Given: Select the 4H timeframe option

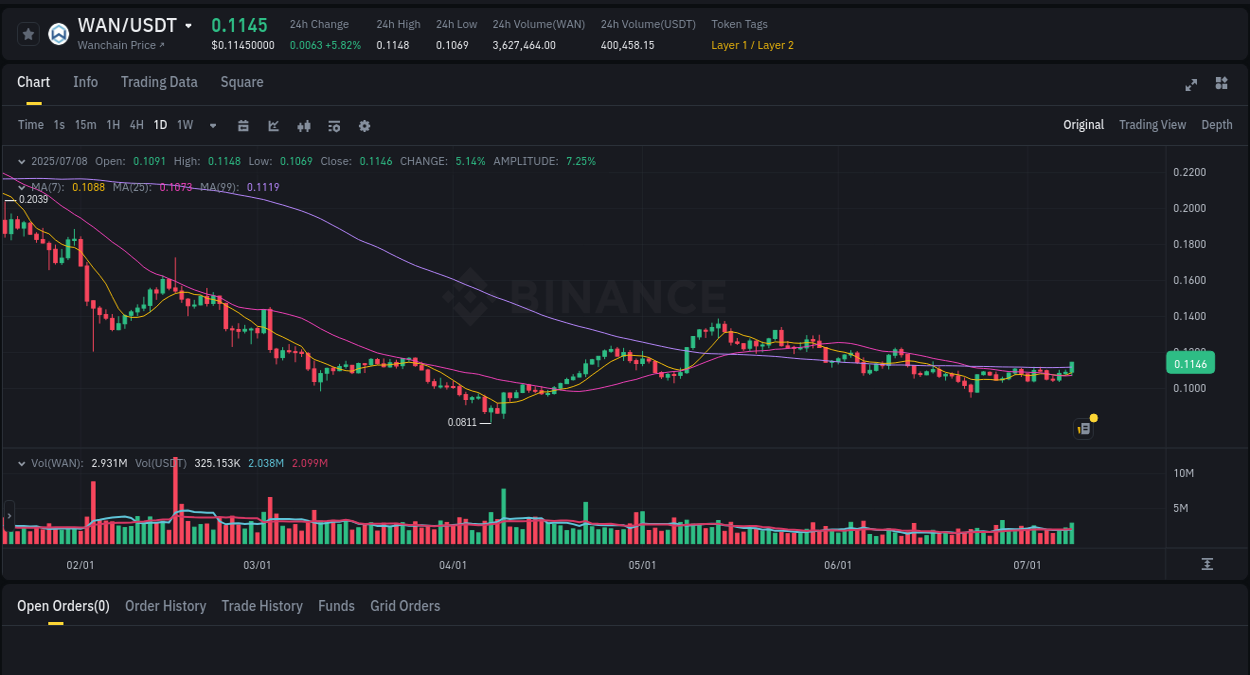Looking at the screenshot, I should click(136, 125).
